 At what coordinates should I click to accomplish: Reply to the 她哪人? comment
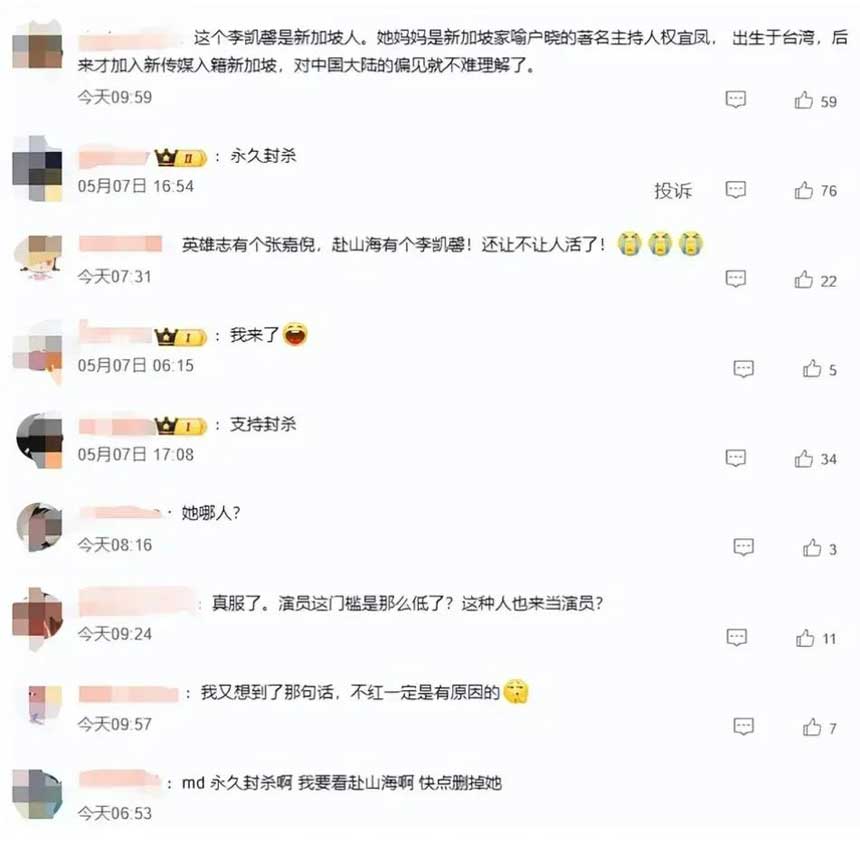click(x=743, y=547)
